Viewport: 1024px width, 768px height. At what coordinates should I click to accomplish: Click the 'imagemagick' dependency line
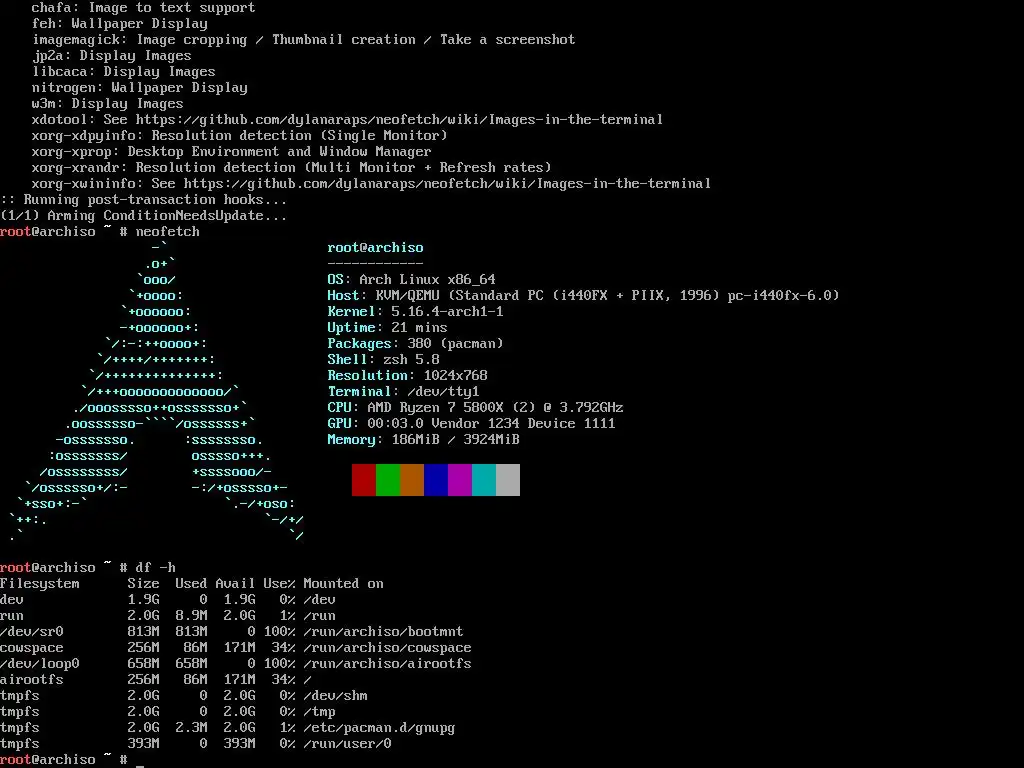[304, 40]
